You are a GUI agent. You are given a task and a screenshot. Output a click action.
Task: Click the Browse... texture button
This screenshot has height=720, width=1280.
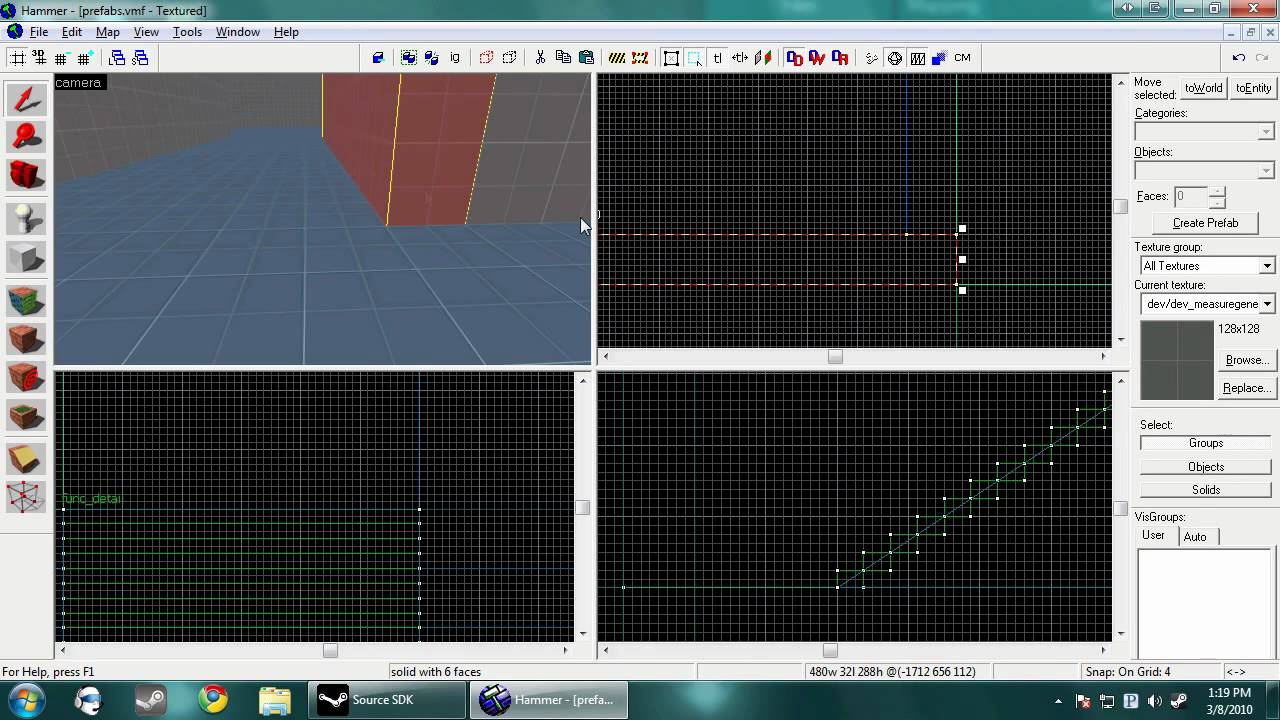click(1246, 360)
